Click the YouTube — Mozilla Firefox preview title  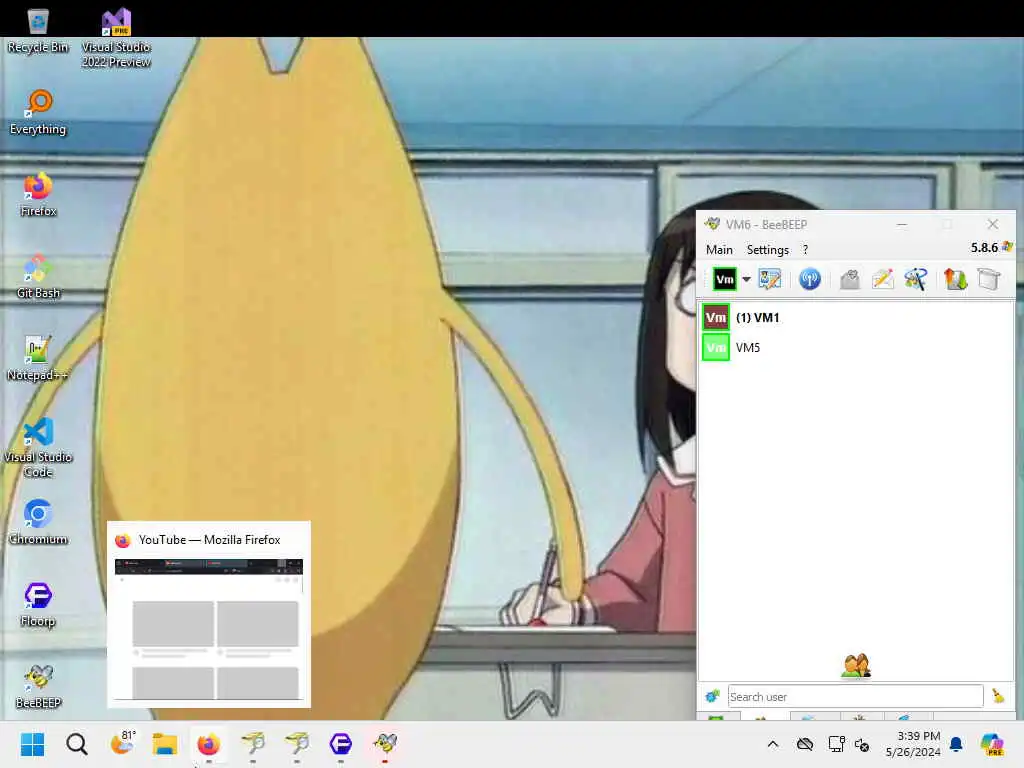210,540
